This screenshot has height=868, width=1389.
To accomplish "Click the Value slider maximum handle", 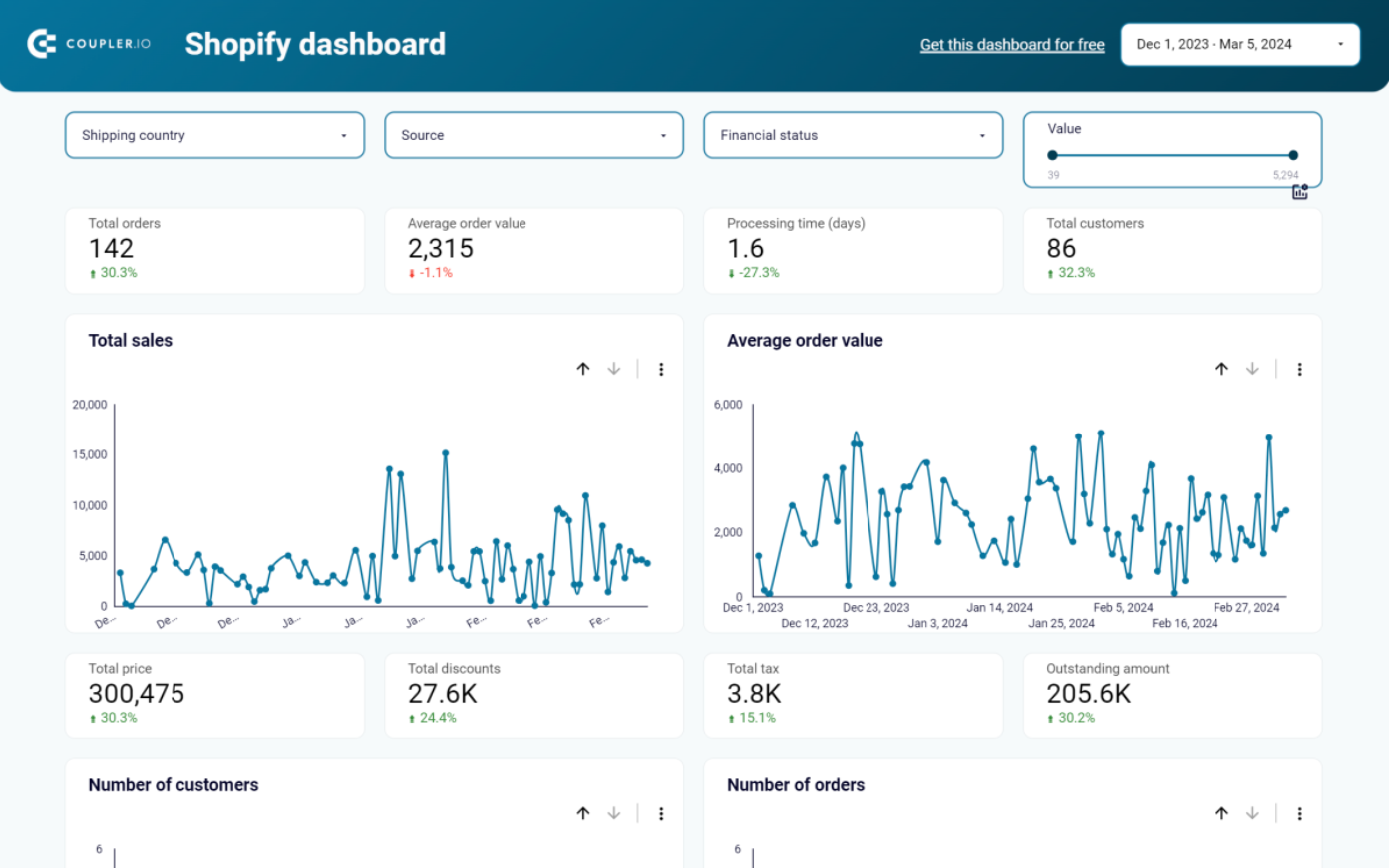I will [x=1293, y=155].
